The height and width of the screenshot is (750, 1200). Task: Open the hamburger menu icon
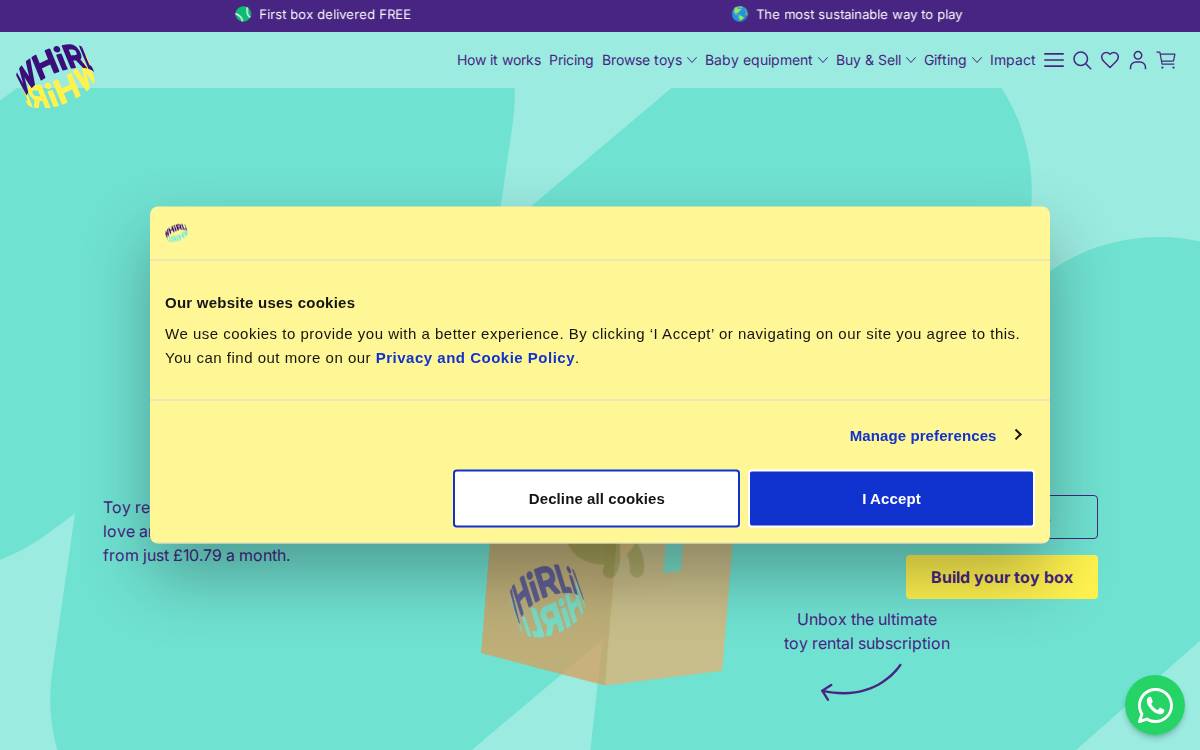point(1054,60)
